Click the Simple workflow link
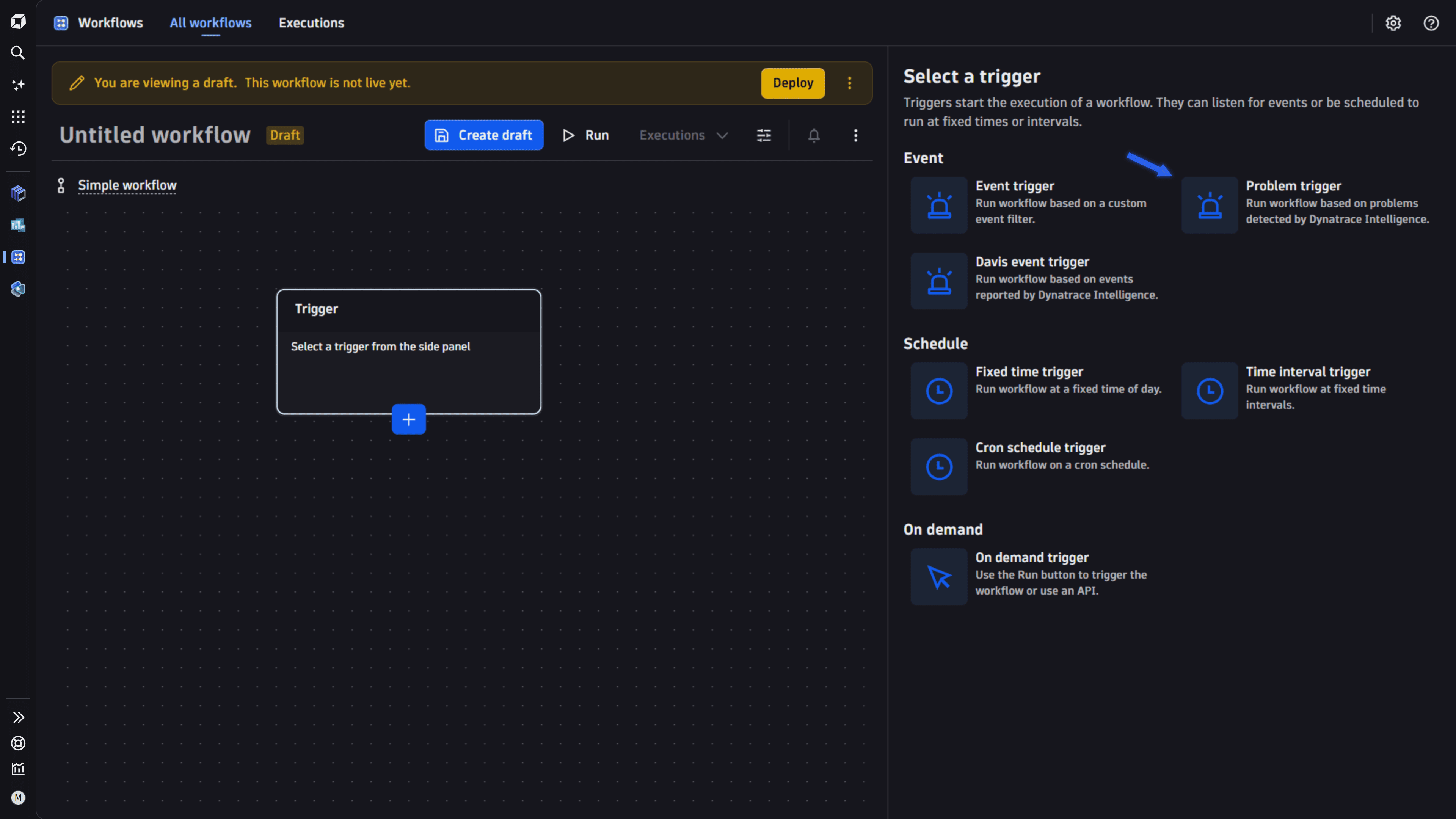1456x819 pixels. 127,185
